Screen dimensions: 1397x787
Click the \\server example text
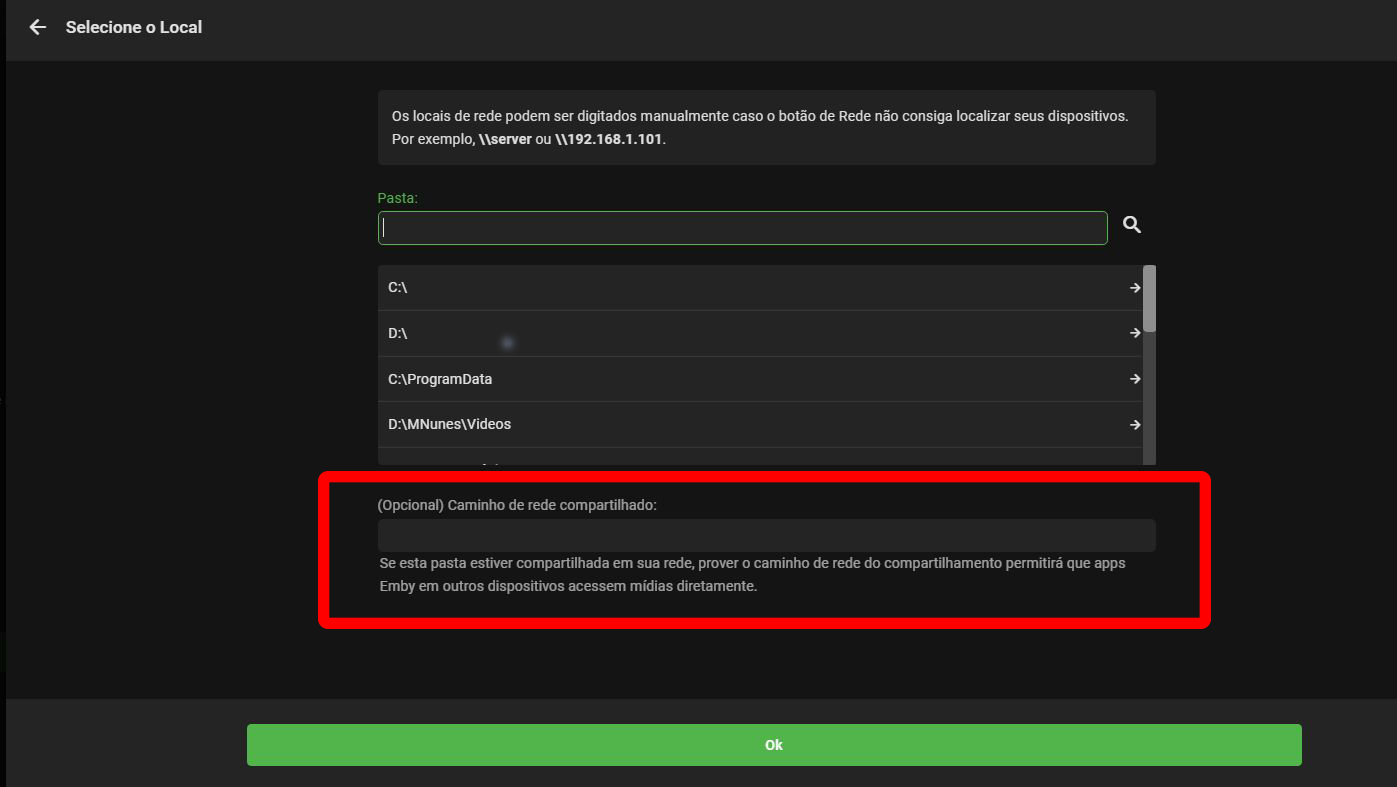pyautogui.click(x=505, y=139)
